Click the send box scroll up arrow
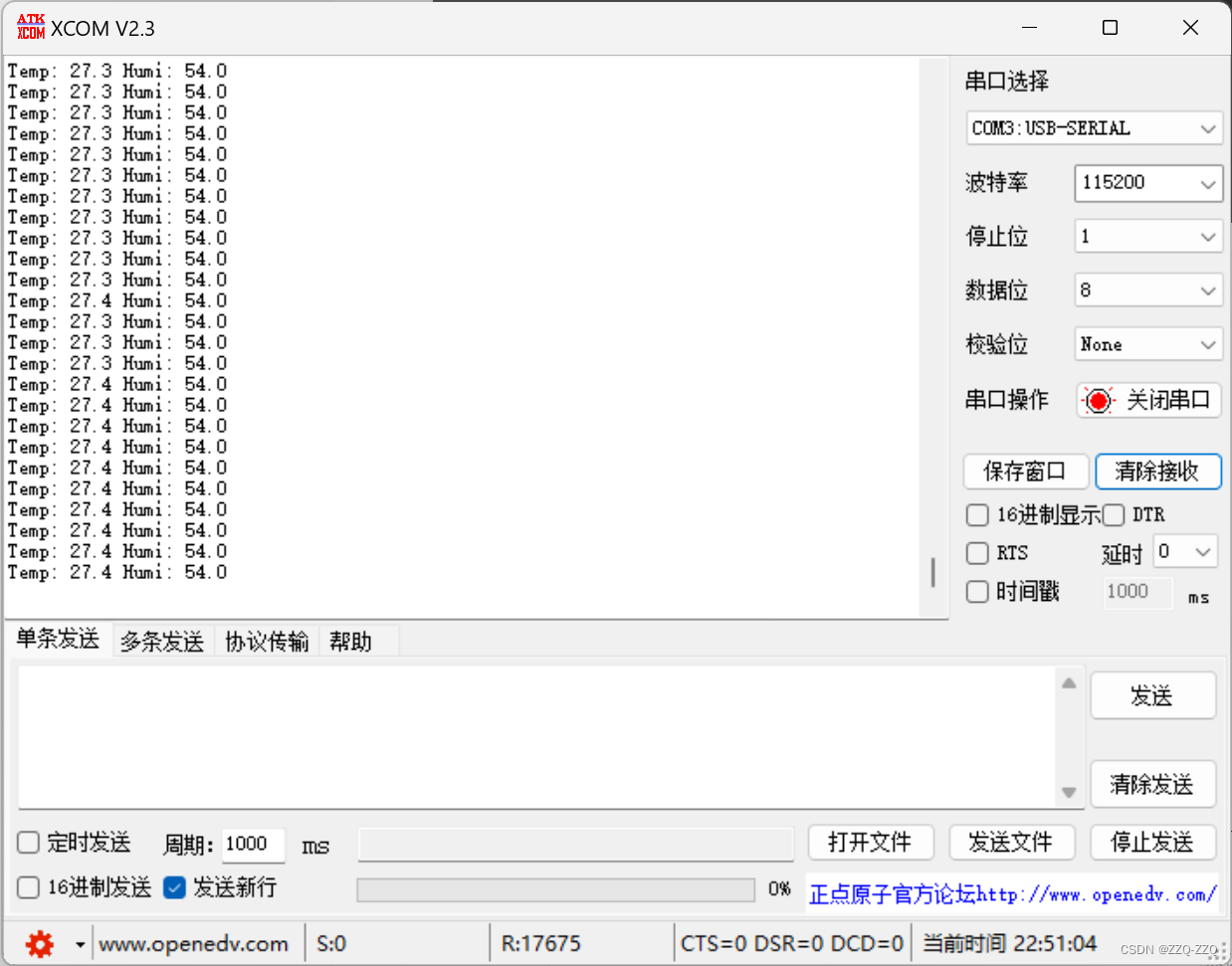 1069,682
